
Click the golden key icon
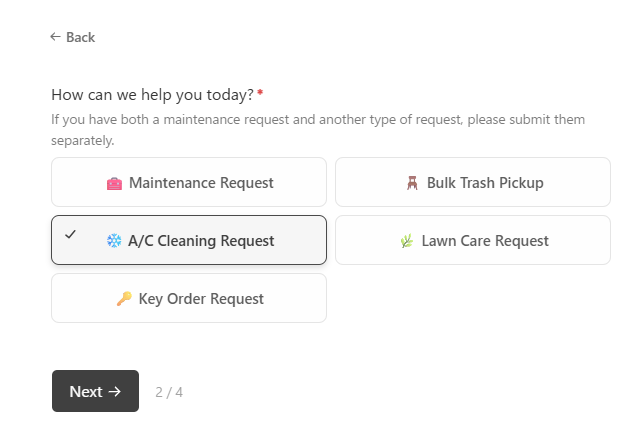[x=123, y=299]
